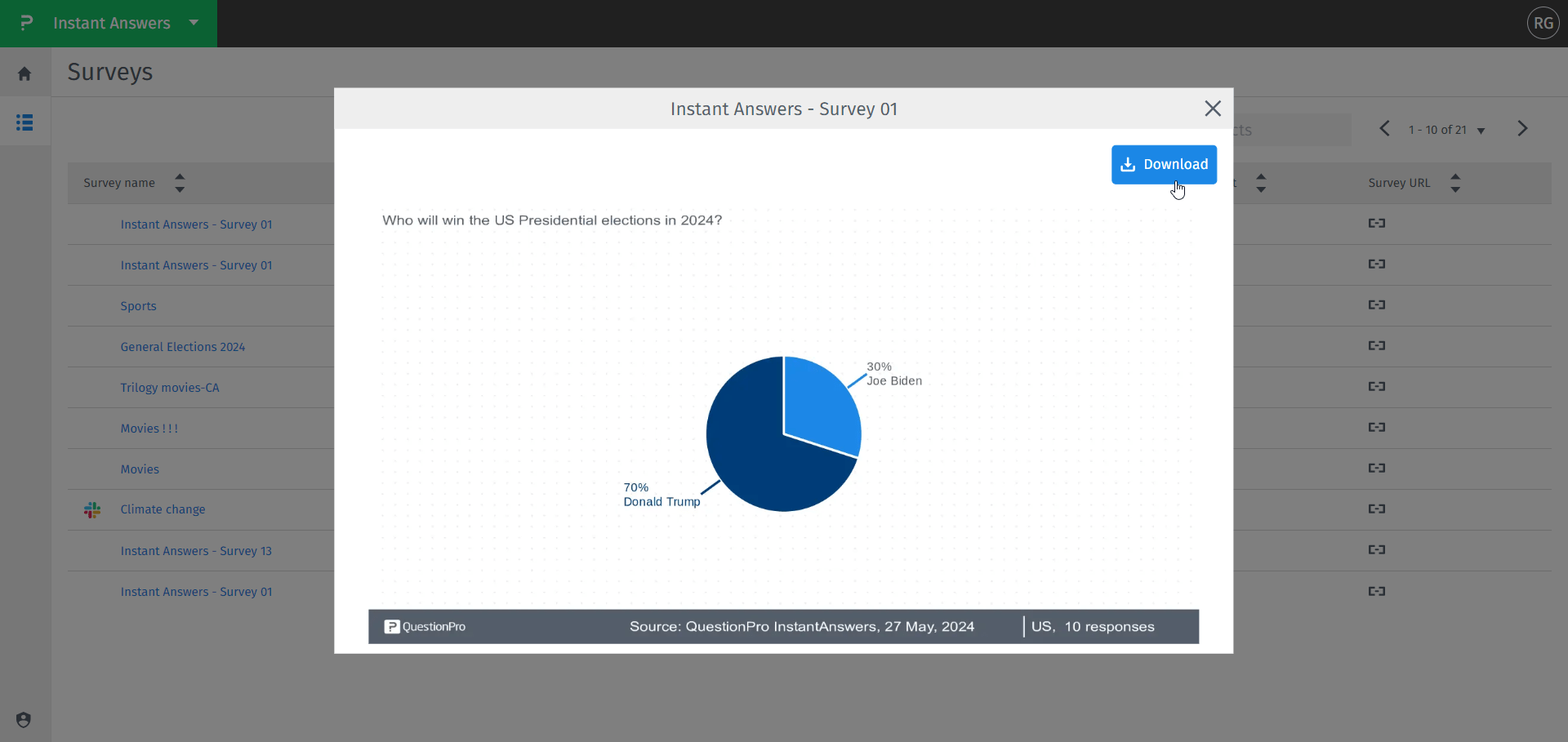Click the URL icon for Instant Answers - Survey 13
The image size is (1568, 742).
click(1377, 550)
